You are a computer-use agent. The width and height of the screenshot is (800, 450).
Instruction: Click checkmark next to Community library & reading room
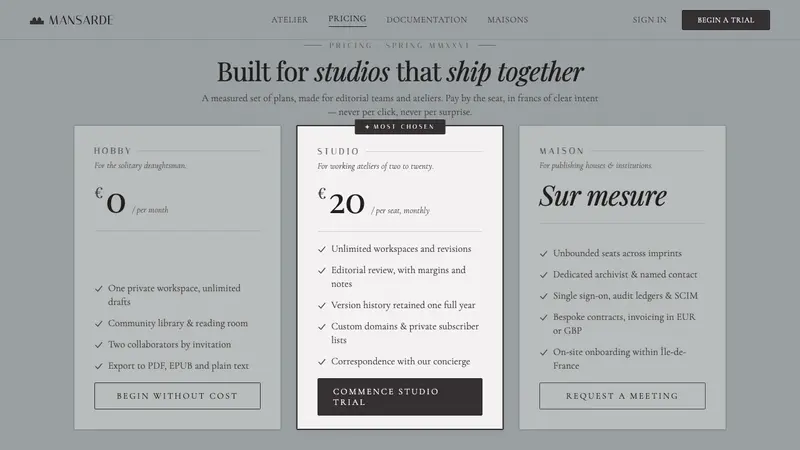(x=98, y=324)
